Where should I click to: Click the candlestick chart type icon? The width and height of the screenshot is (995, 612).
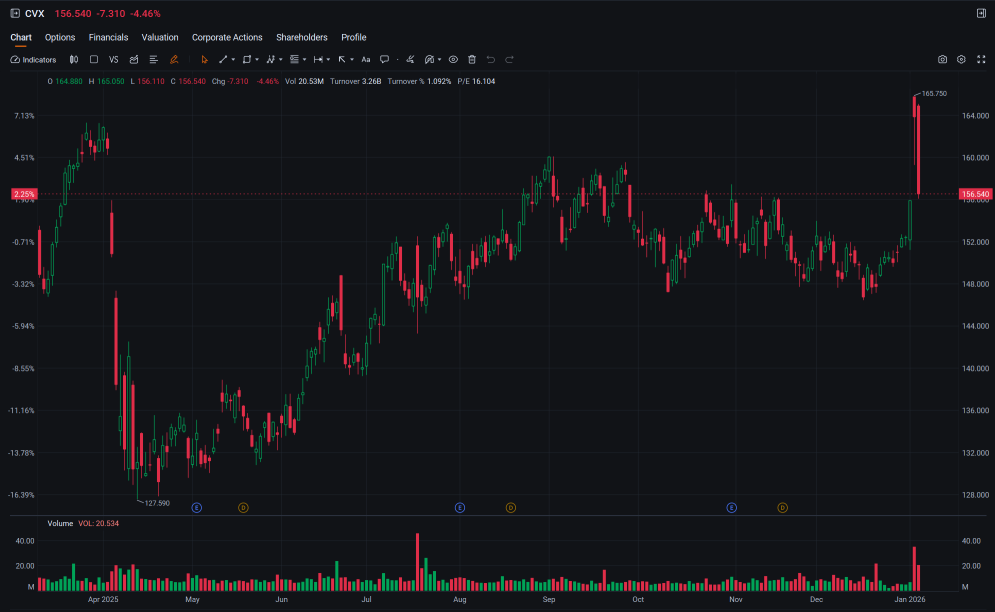tap(74, 60)
